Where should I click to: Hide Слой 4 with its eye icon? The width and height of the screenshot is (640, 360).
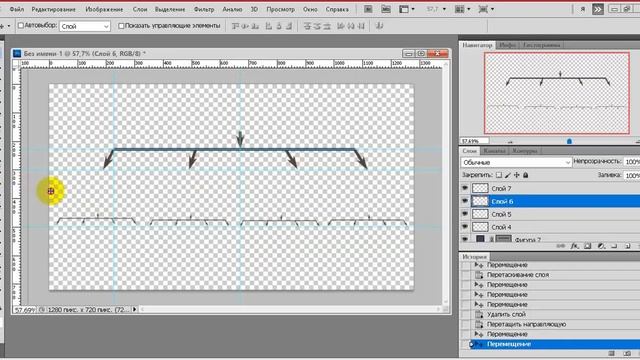[465, 227]
